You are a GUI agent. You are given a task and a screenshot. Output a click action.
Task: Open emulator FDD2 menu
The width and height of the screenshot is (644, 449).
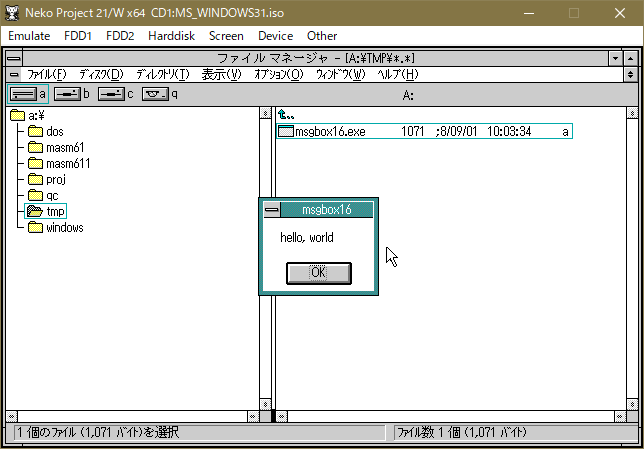pyautogui.click(x=120, y=36)
